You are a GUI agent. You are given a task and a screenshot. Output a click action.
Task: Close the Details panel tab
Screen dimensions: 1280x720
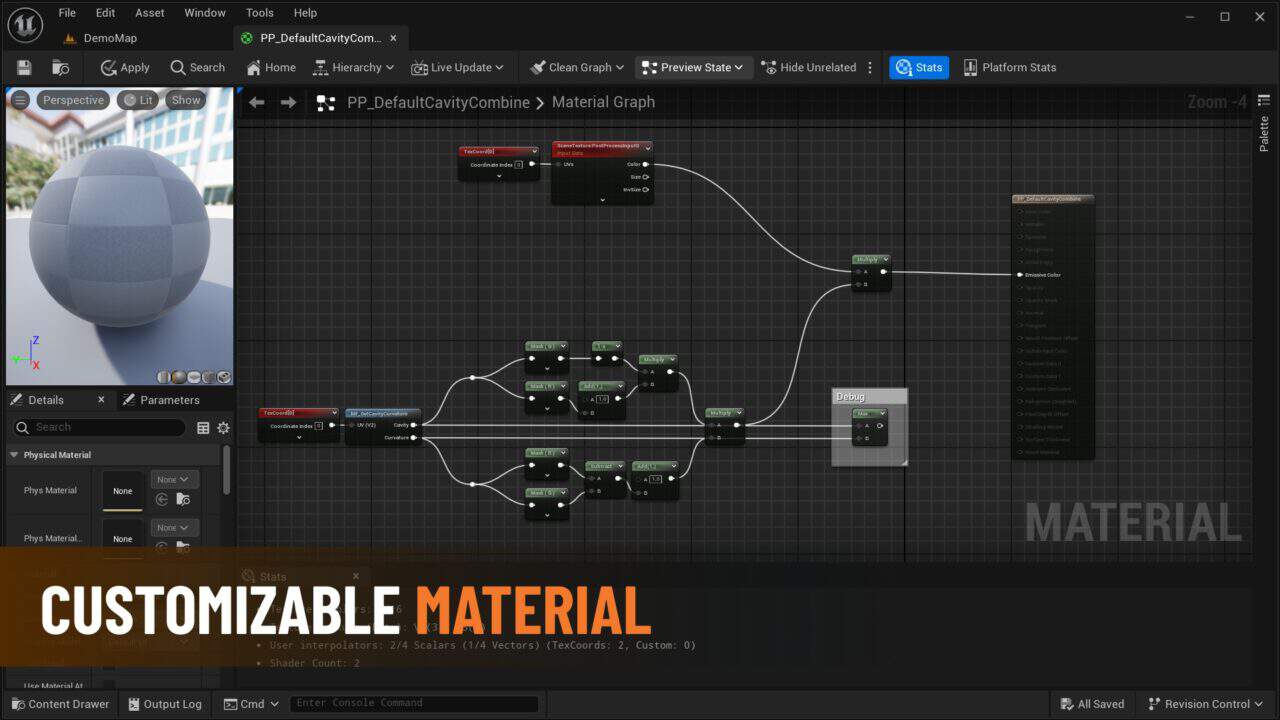[101, 400]
